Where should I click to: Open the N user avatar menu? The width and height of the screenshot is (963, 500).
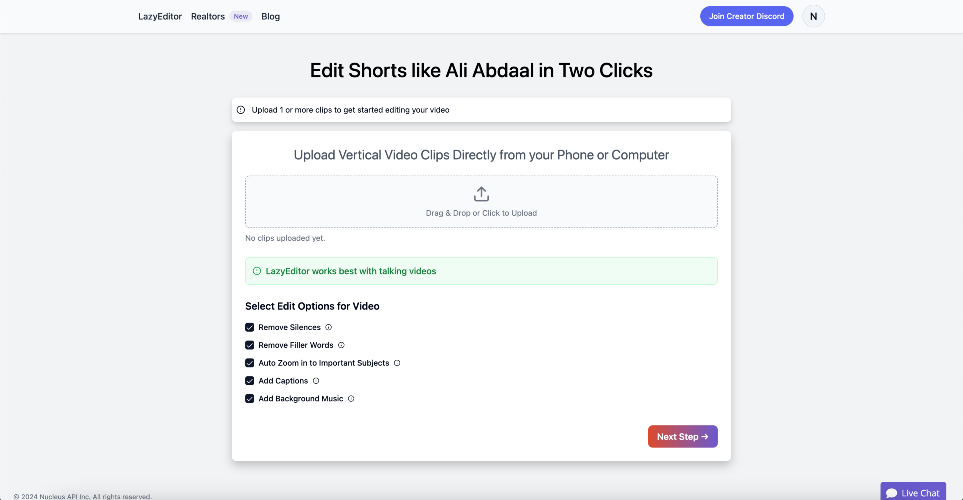pos(813,17)
